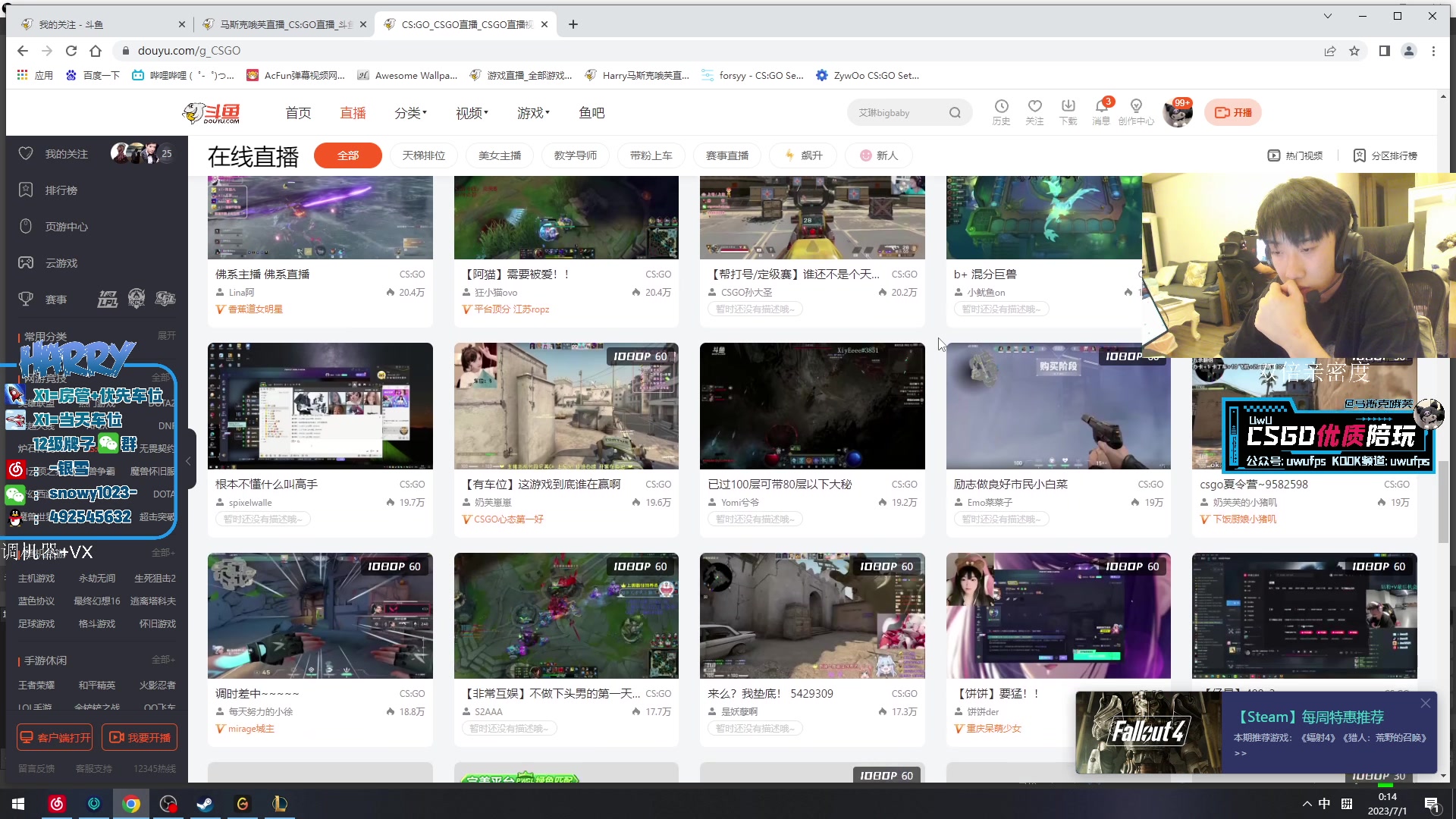Reload the page
The height and width of the screenshot is (819, 1456).
pyautogui.click(x=71, y=51)
